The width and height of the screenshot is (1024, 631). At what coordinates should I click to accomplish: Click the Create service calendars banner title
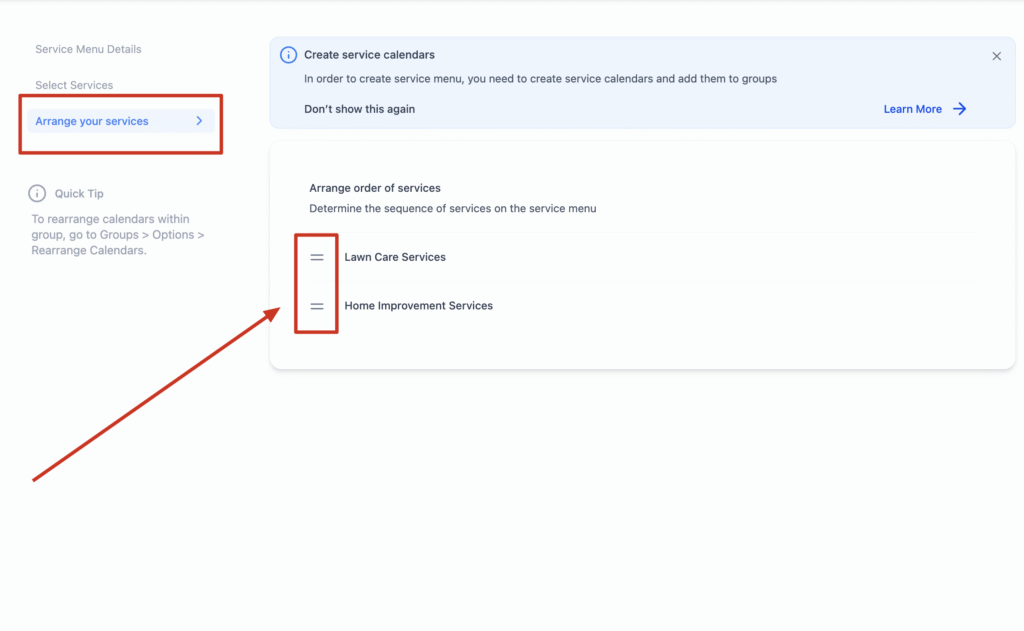(x=369, y=55)
